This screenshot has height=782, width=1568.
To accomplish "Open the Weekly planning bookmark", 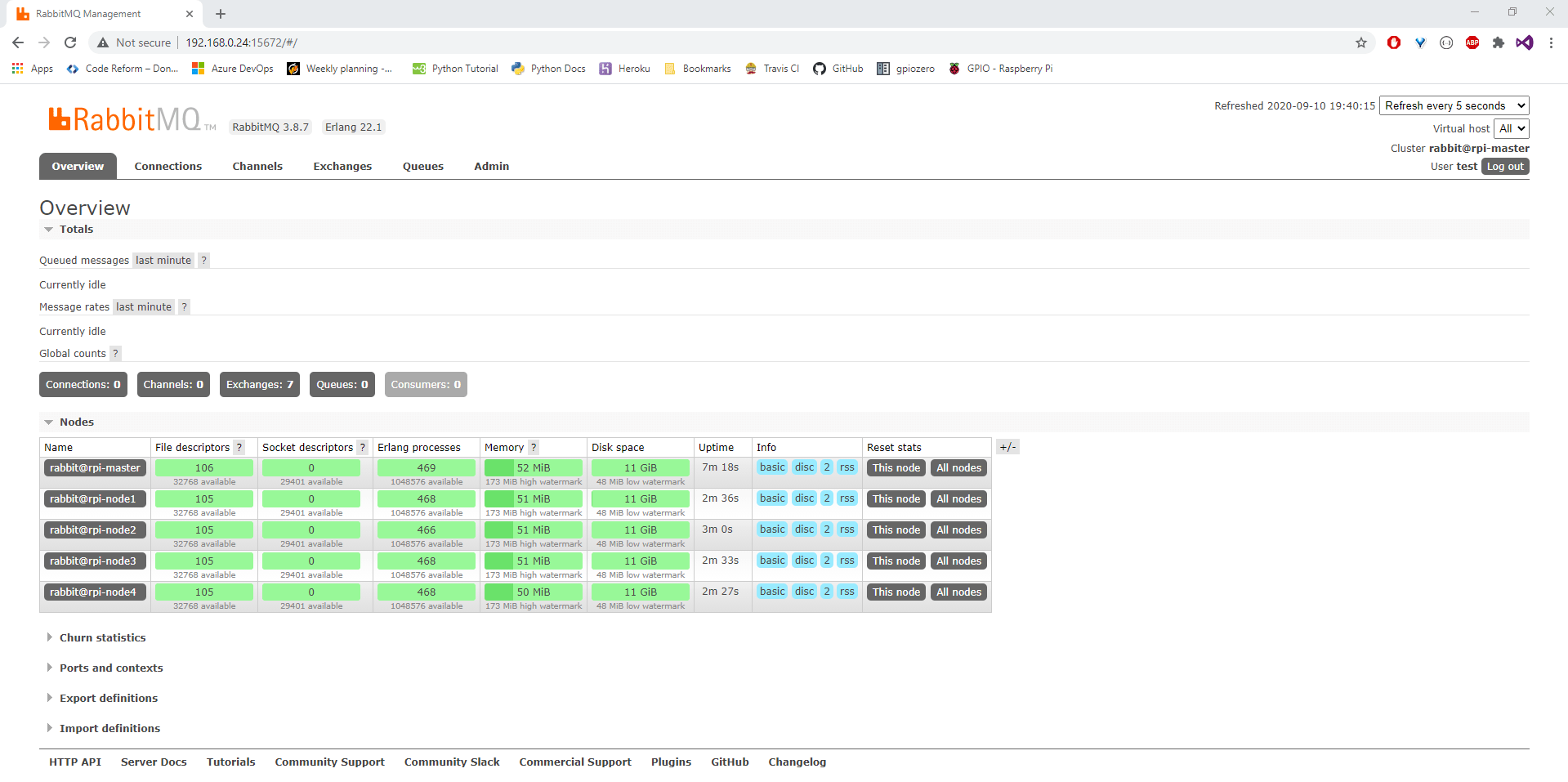I will (340, 69).
